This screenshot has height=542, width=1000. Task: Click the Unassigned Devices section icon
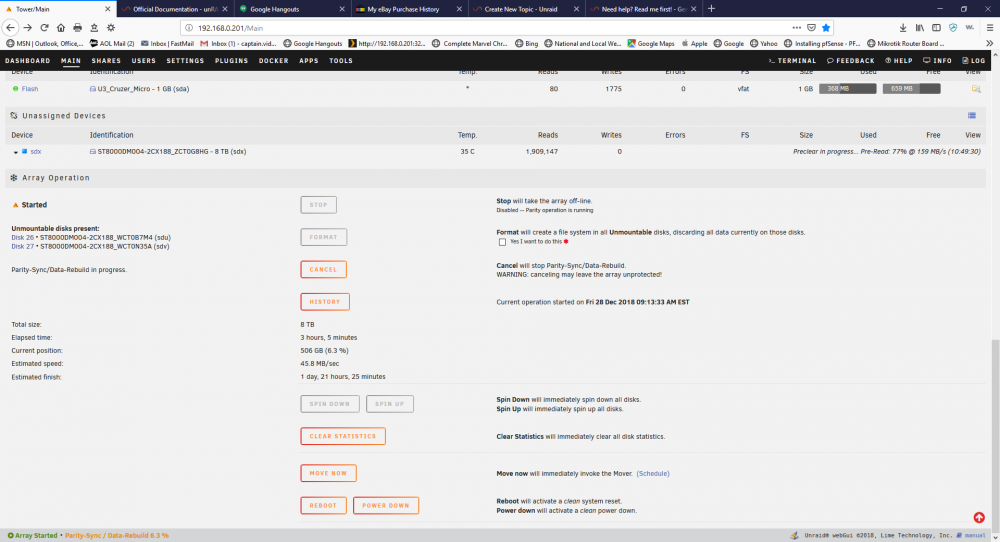(x=13, y=115)
